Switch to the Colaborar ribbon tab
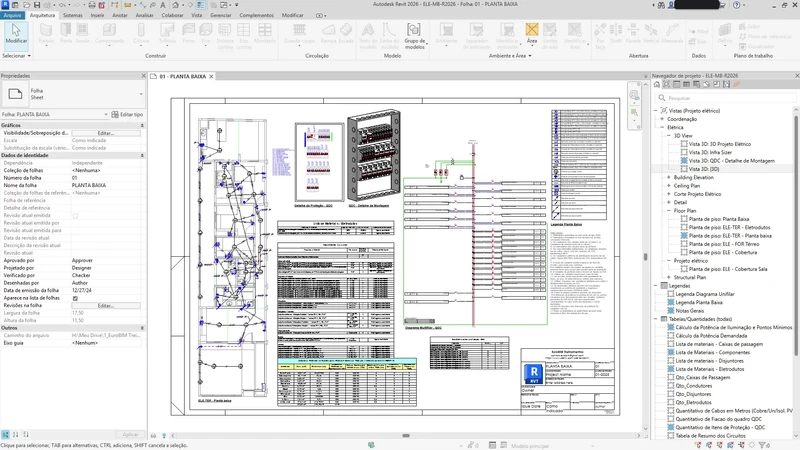The image size is (800, 450). pyautogui.click(x=172, y=15)
